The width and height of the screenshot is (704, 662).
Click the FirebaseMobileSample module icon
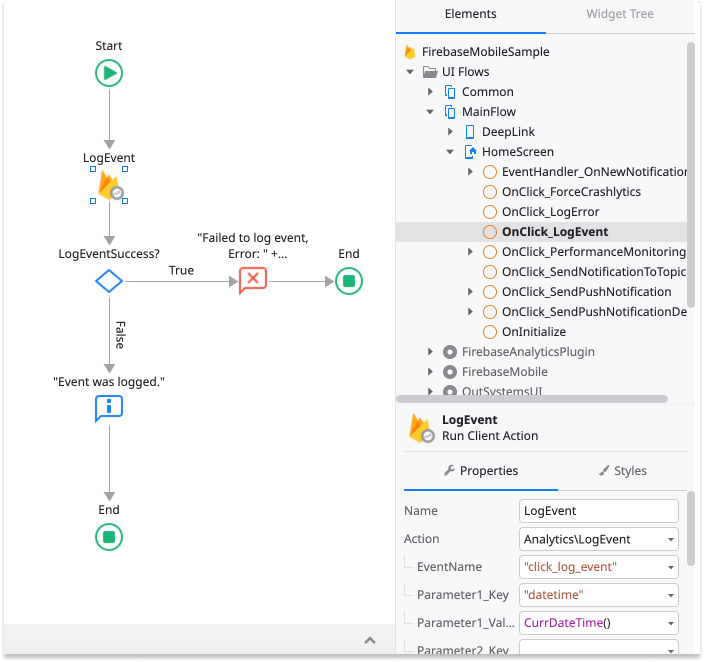(409, 52)
